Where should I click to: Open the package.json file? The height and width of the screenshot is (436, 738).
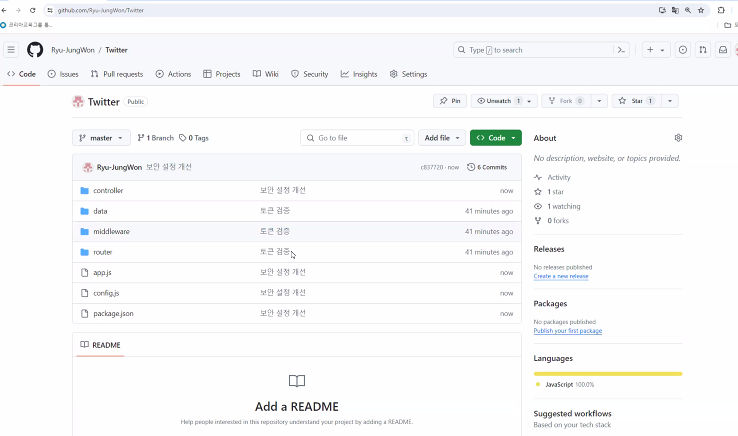point(113,314)
